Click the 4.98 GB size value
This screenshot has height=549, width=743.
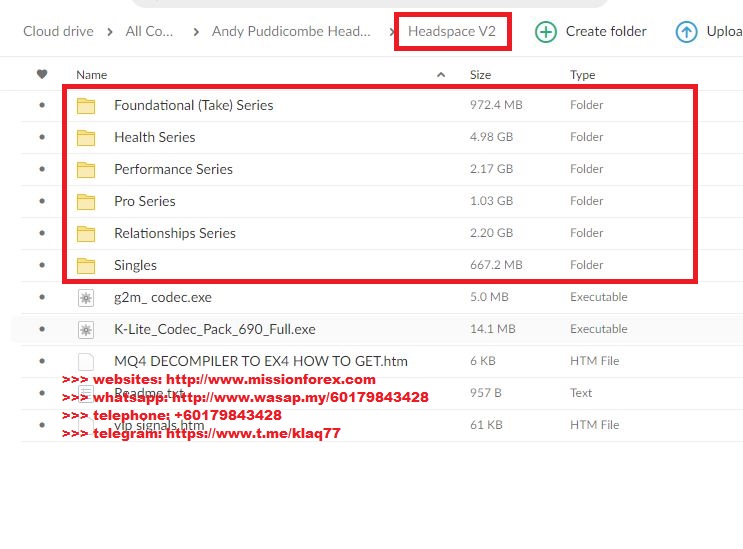[x=491, y=137]
